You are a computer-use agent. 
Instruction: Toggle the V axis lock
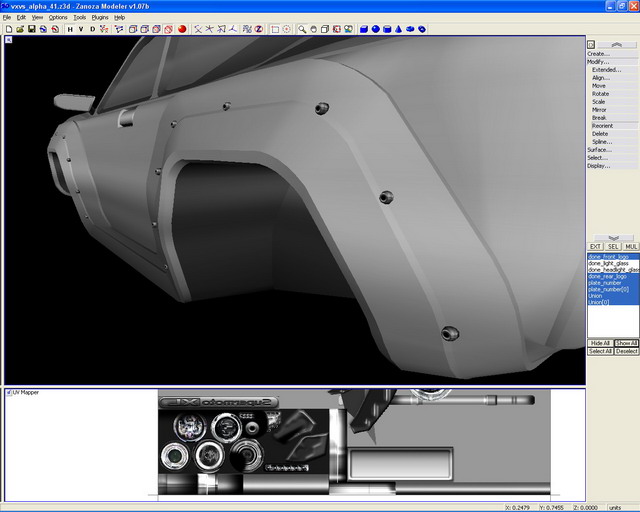(81, 29)
